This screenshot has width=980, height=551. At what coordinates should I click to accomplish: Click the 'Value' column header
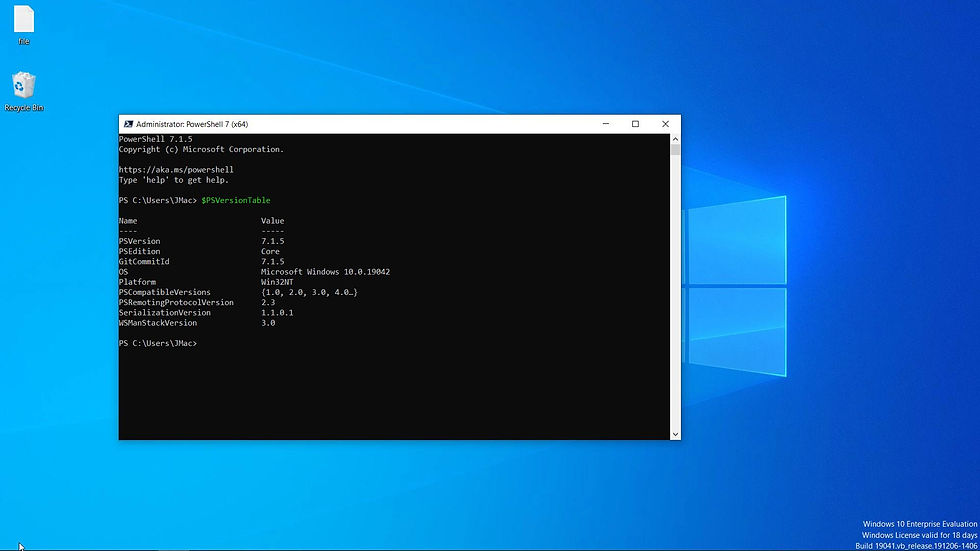coord(272,221)
